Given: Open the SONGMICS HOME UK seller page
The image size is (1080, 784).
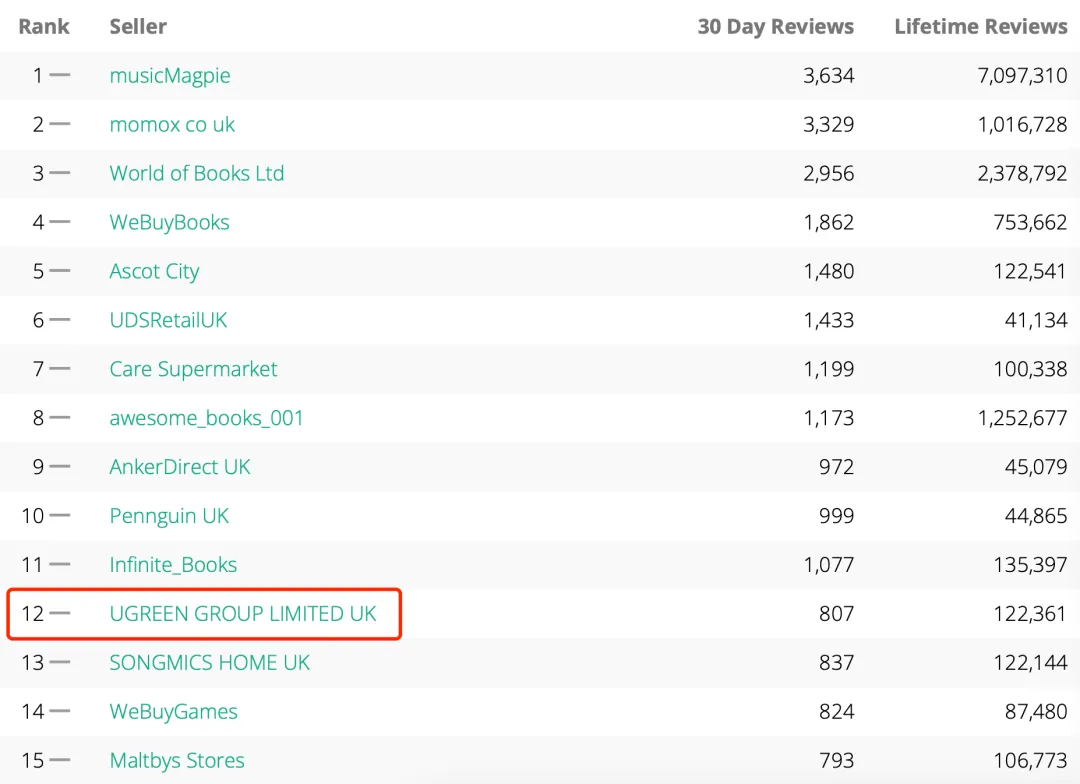Looking at the screenshot, I should click(210, 664).
